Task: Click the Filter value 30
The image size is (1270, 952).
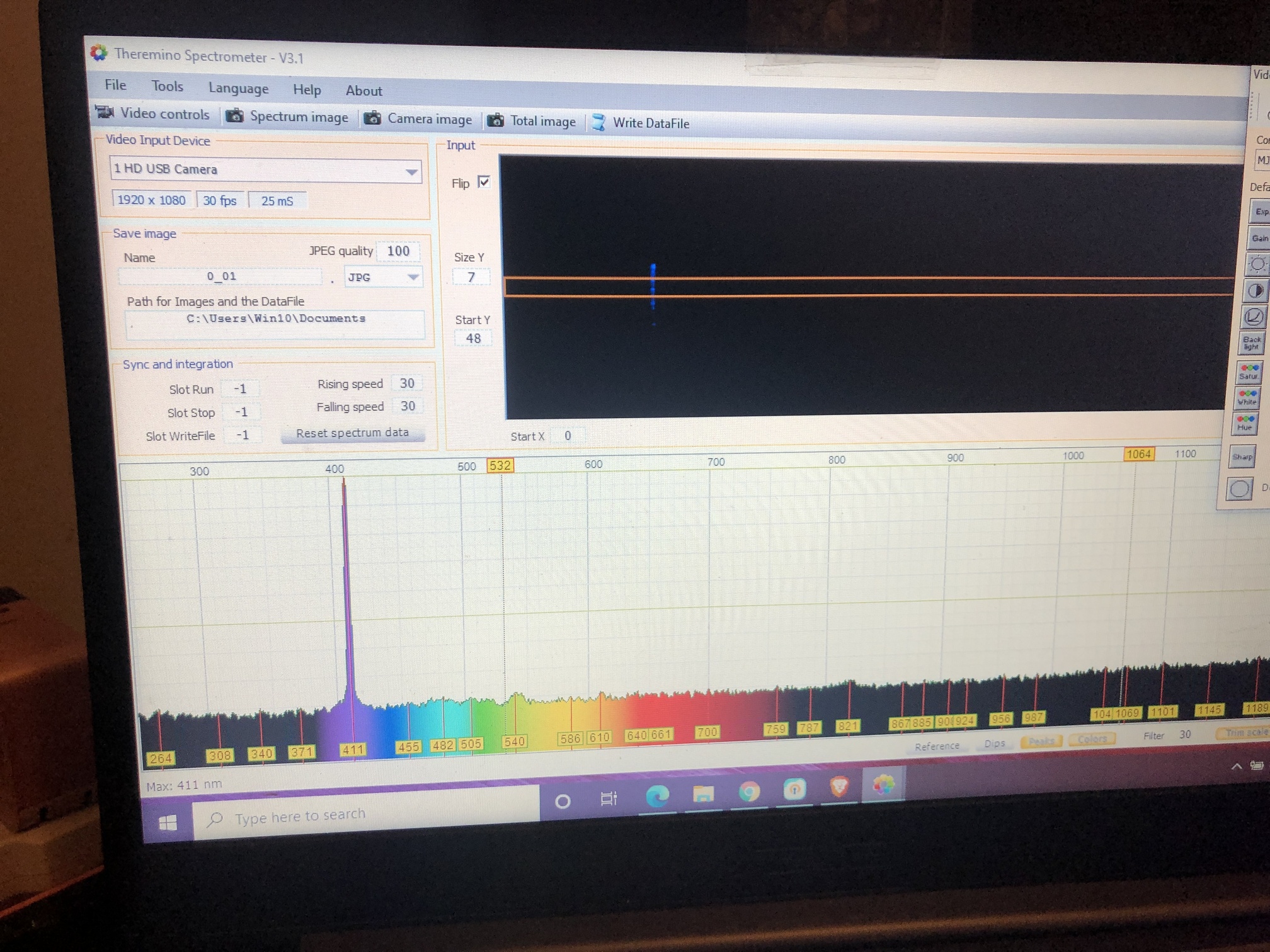Action: pos(1185,734)
